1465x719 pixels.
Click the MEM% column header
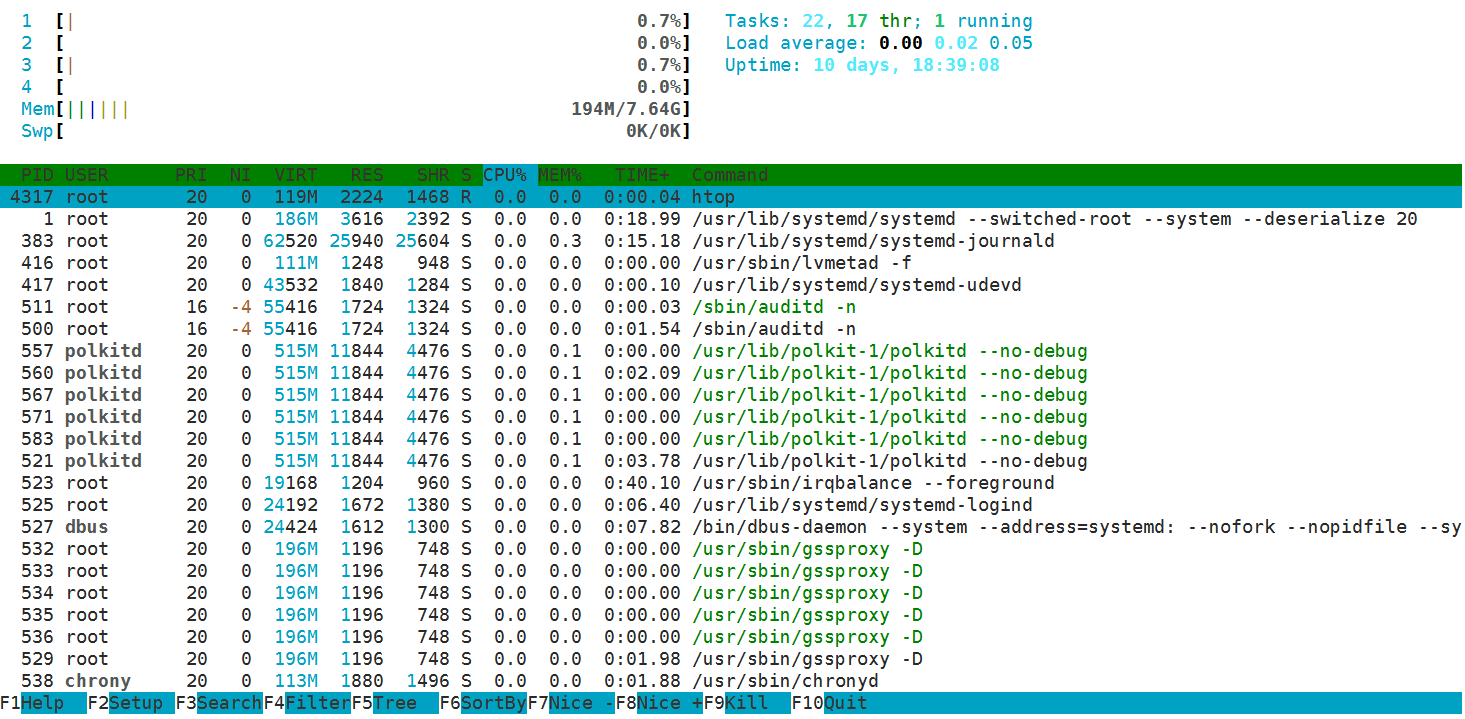pyautogui.click(x=560, y=175)
